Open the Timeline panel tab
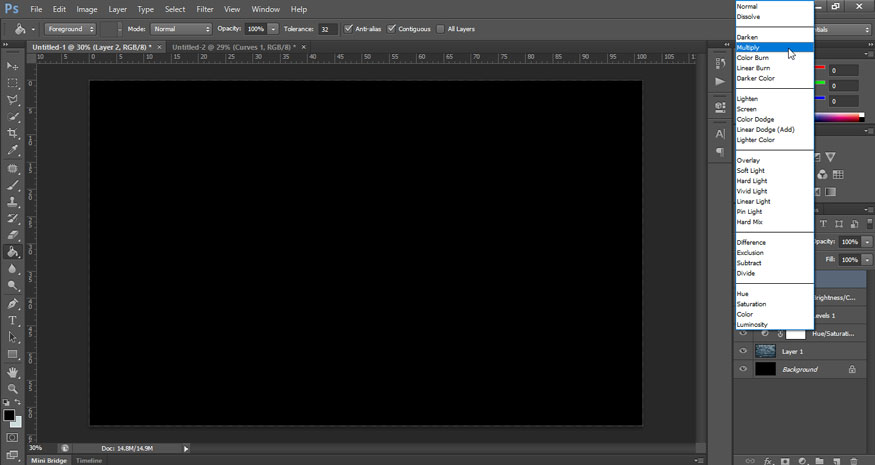The width and height of the screenshot is (875, 465). [x=89, y=460]
